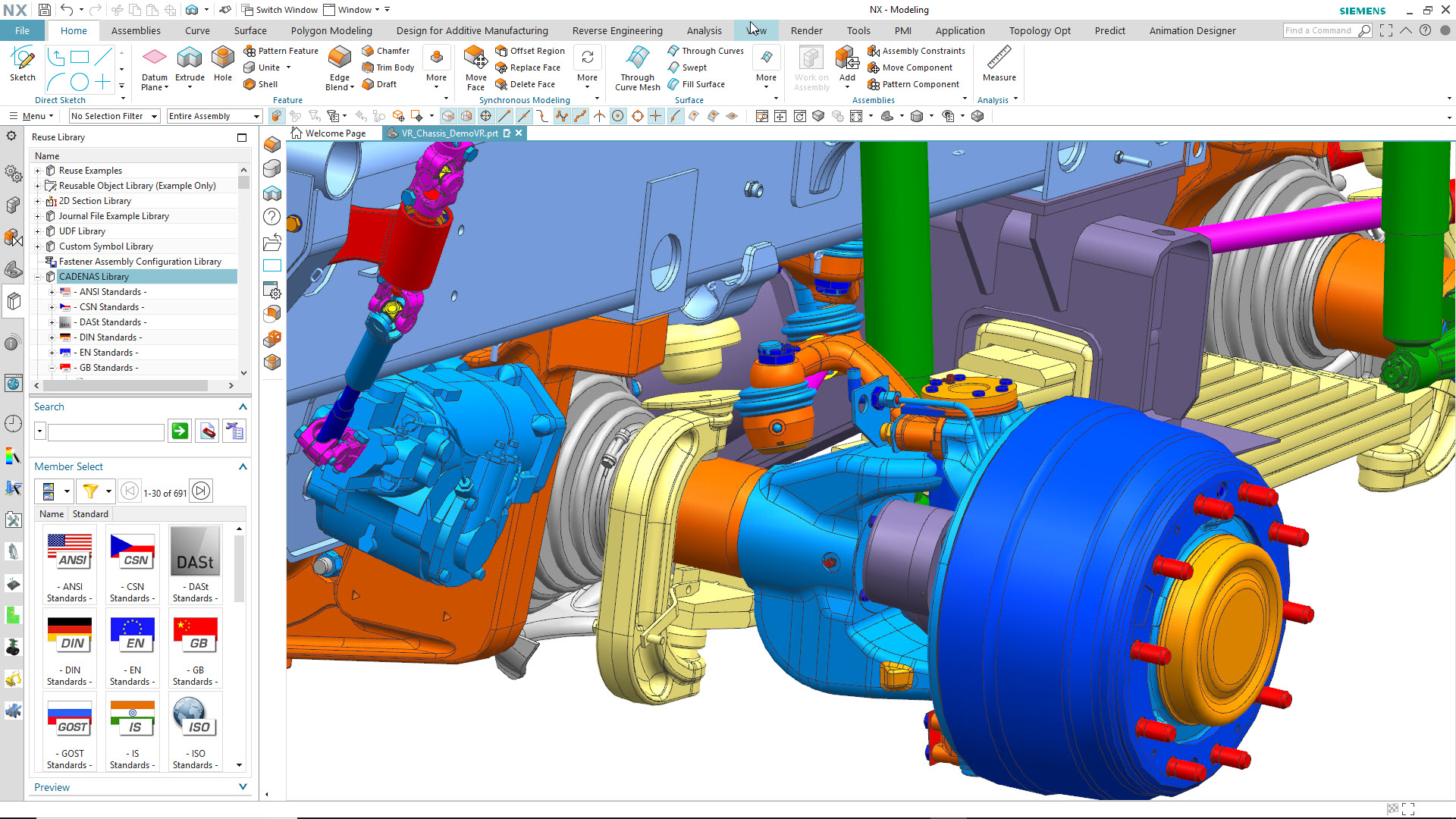Click the Save icon in title bar
The image size is (1456, 819).
pos(45,10)
